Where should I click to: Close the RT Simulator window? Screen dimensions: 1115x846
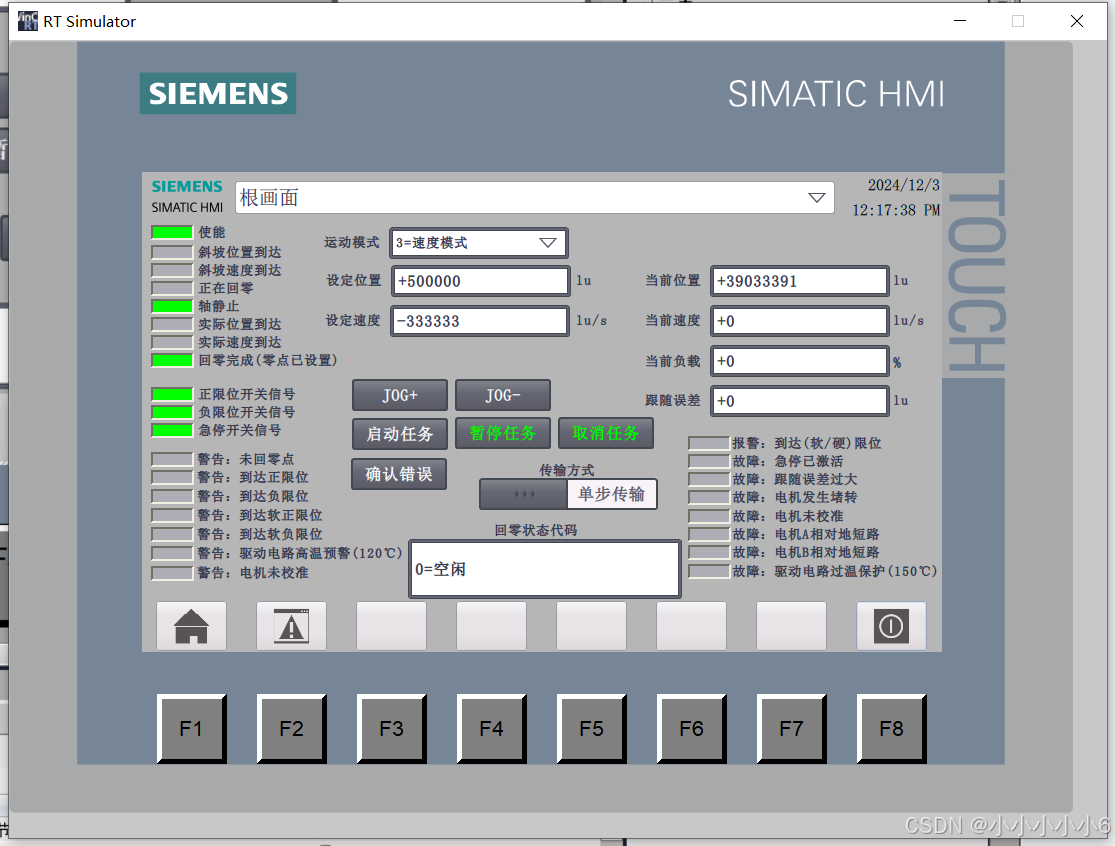[1077, 21]
